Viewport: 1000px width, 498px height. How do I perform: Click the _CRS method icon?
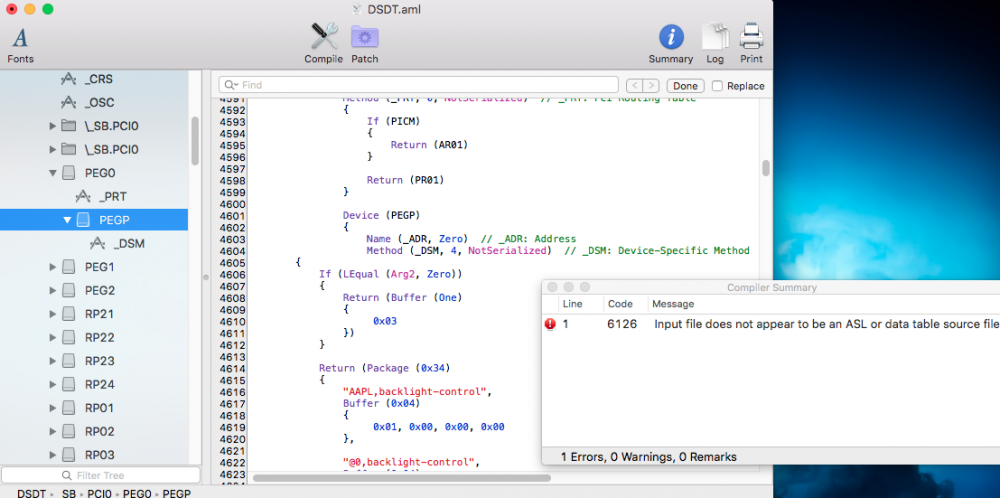68,79
